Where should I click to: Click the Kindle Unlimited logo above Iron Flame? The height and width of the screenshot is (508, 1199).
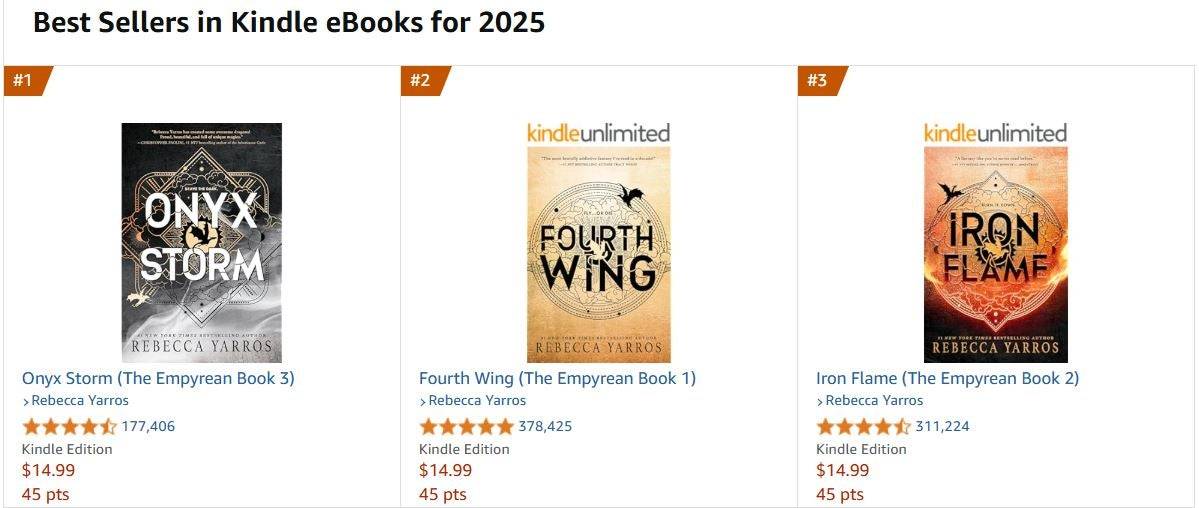pos(995,133)
